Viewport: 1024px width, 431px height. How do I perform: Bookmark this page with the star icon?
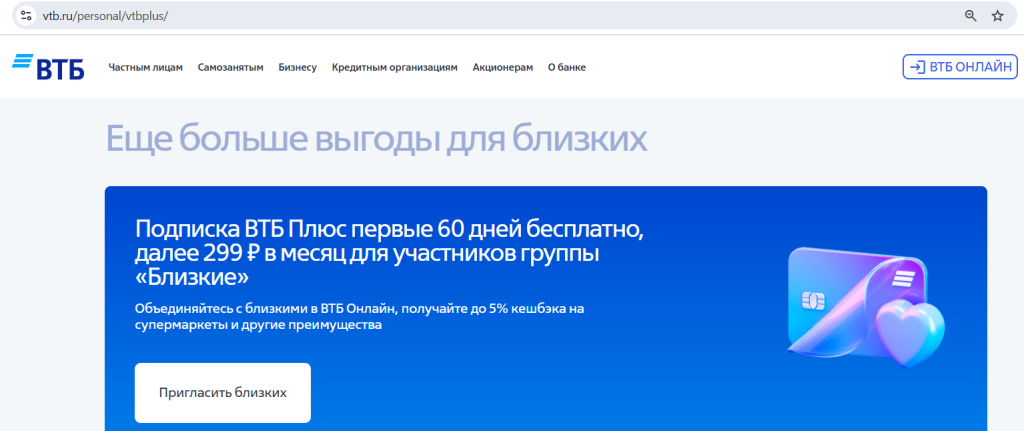[x=997, y=16]
